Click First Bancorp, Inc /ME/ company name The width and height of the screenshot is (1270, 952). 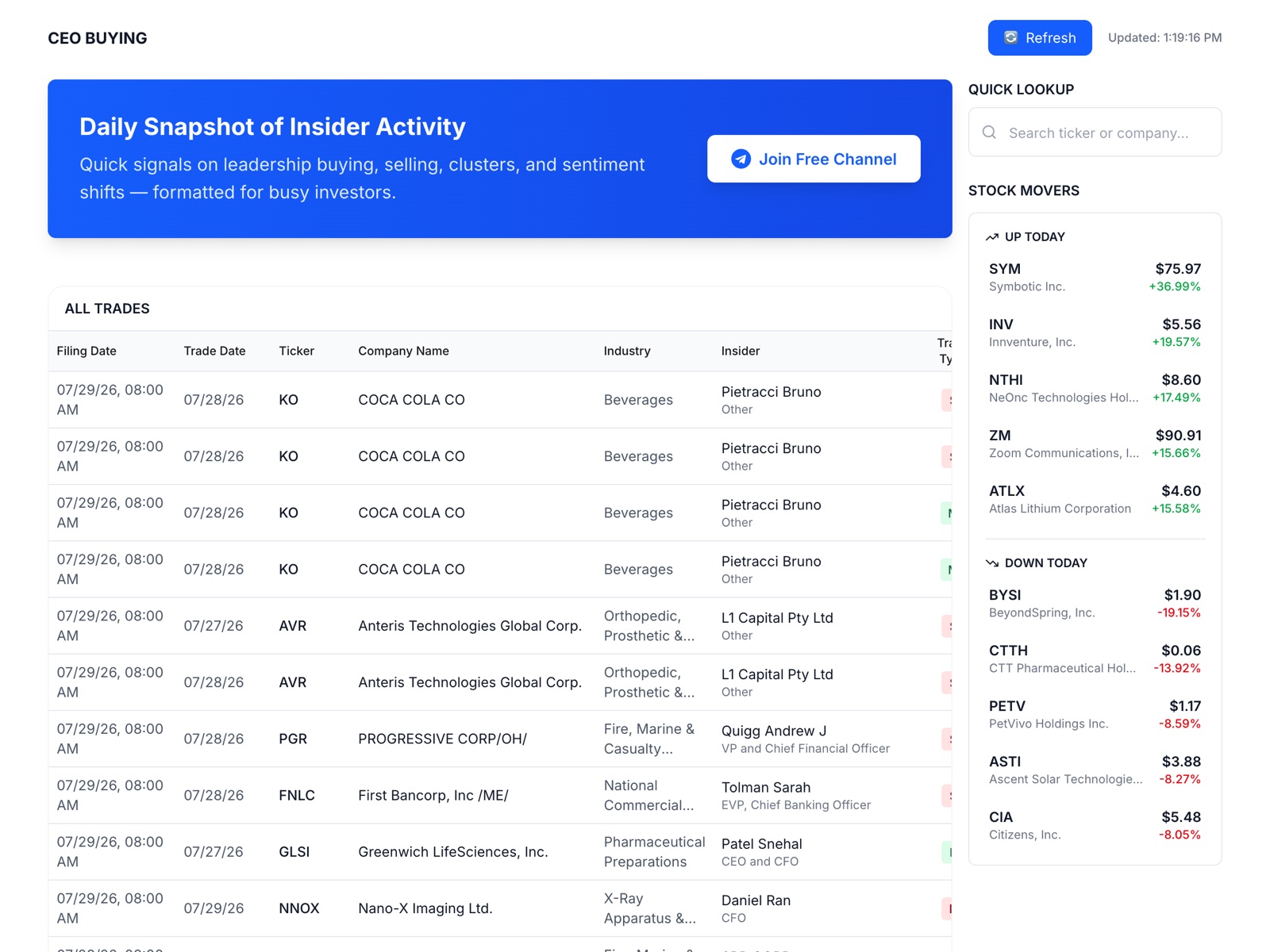coord(433,795)
